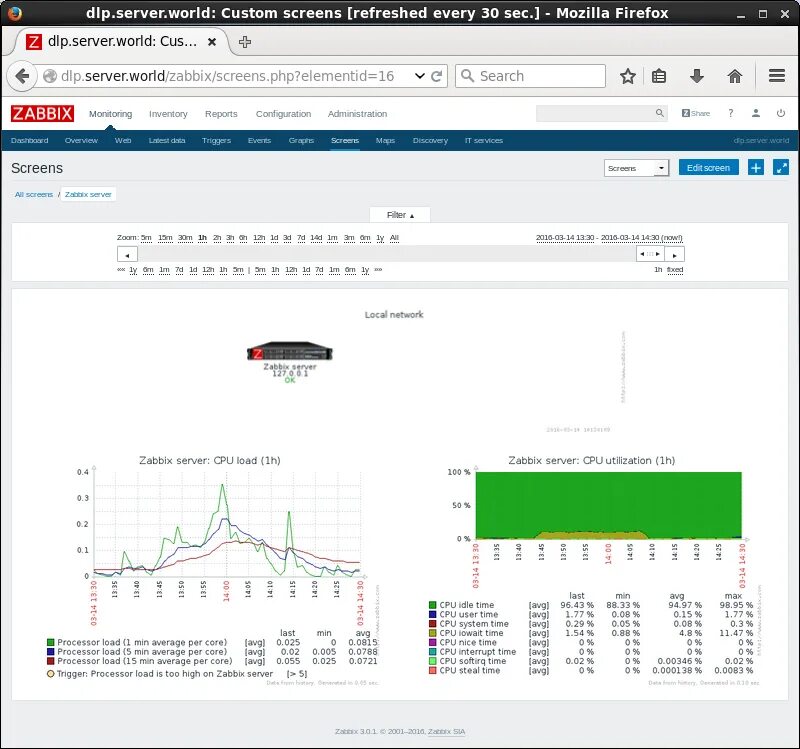The width and height of the screenshot is (800, 749).
Task: Click the URL address bar
Action: tap(235, 76)
